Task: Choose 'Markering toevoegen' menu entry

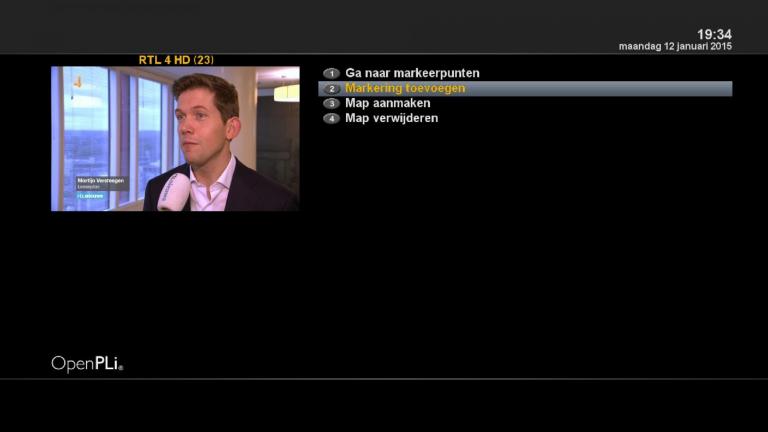Action: [x=405, y=88]
